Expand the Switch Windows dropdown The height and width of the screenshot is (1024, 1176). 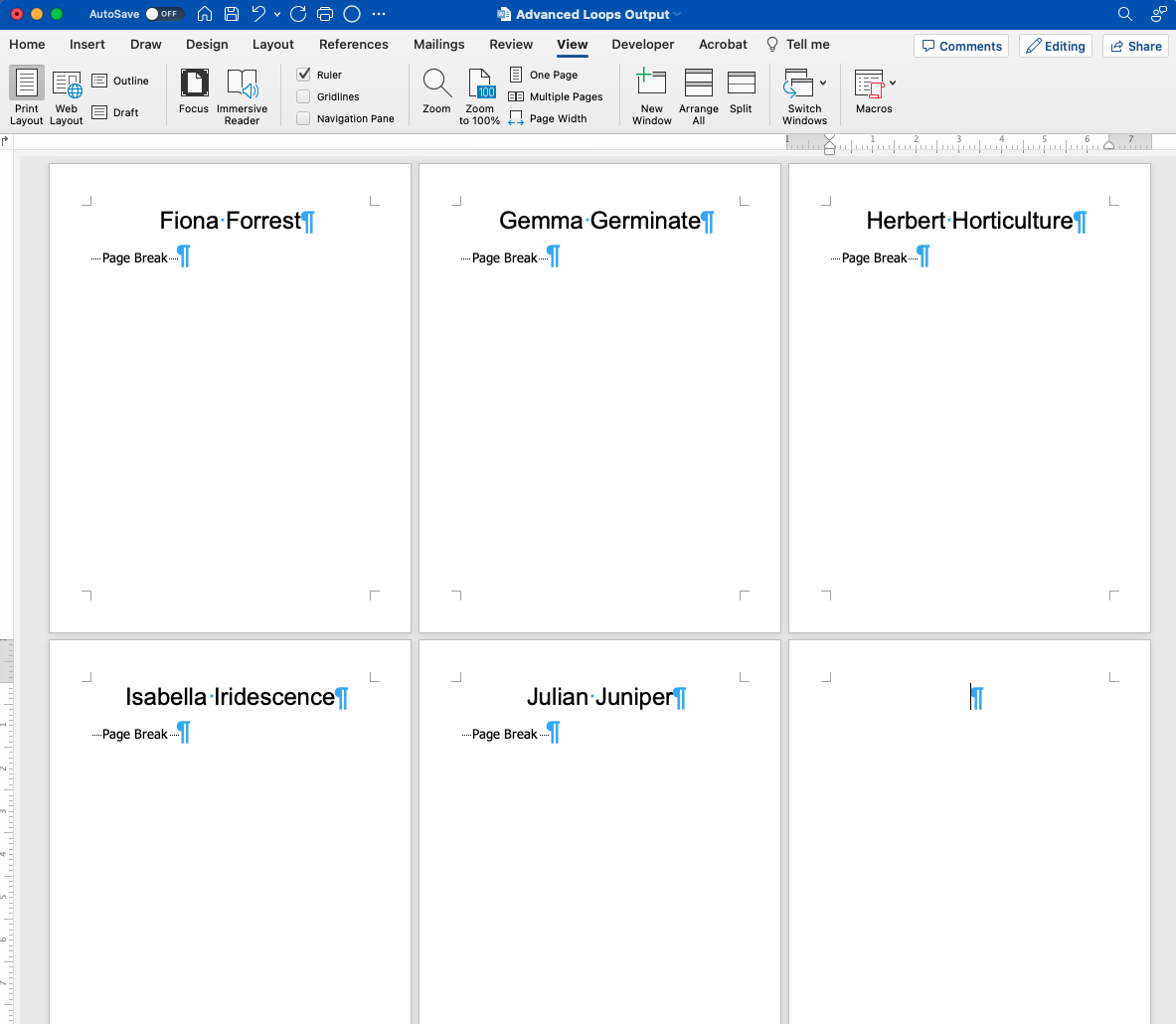coord(822,84)
